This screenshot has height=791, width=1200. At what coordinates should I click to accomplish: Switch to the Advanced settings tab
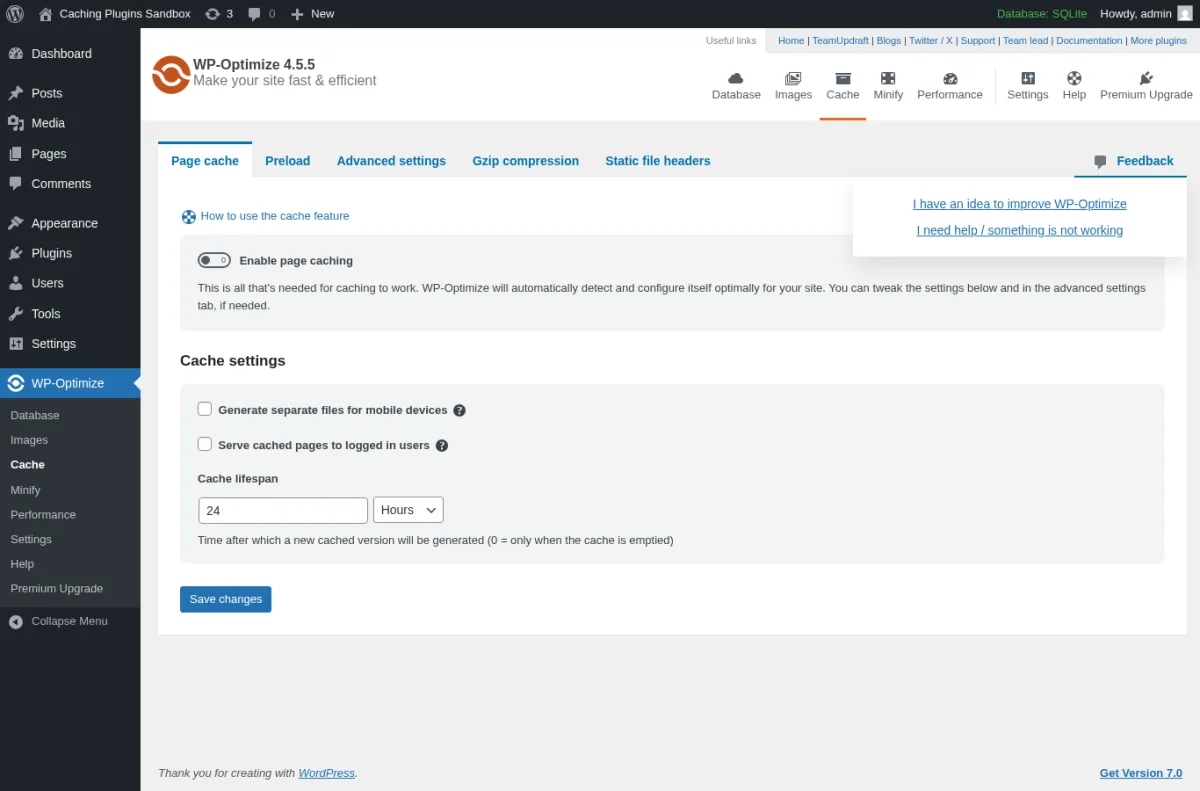(x=391, y=160)
